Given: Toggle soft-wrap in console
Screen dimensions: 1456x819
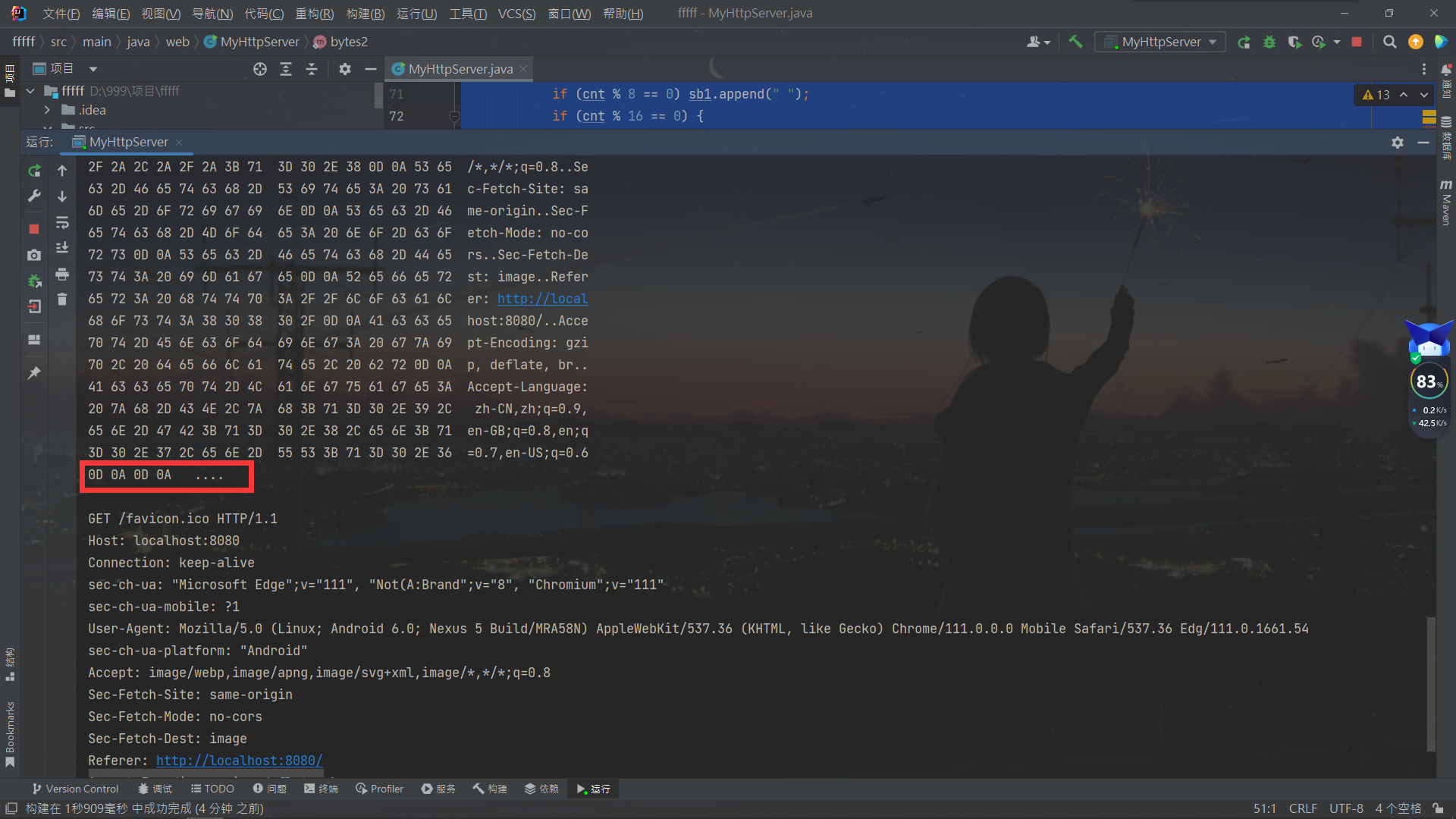Looking at the screenshot, I should (x=62, y=222).
